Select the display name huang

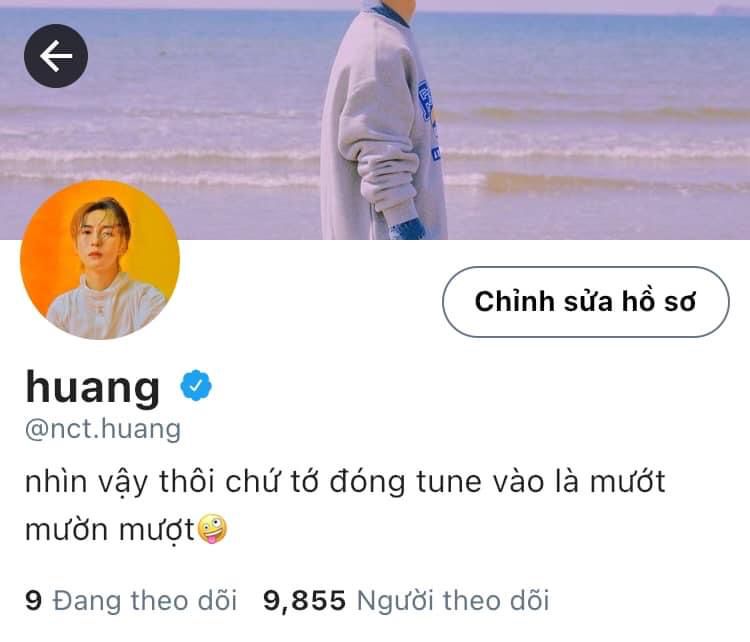(x=92, y=387)
